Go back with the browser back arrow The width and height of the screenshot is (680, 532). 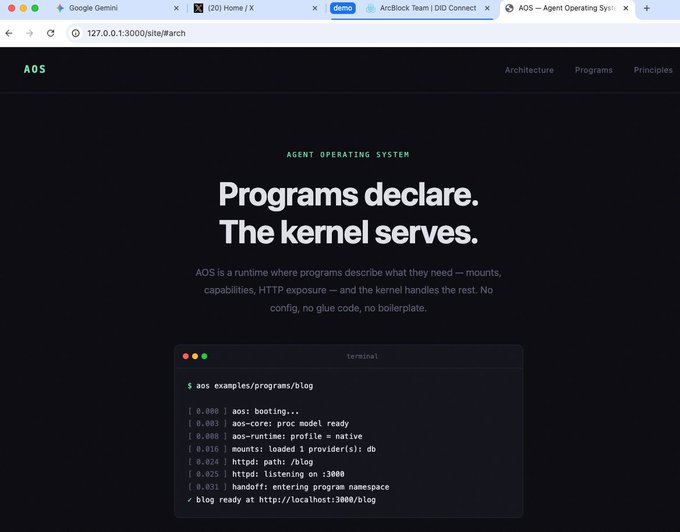click(x=9, y=33)
